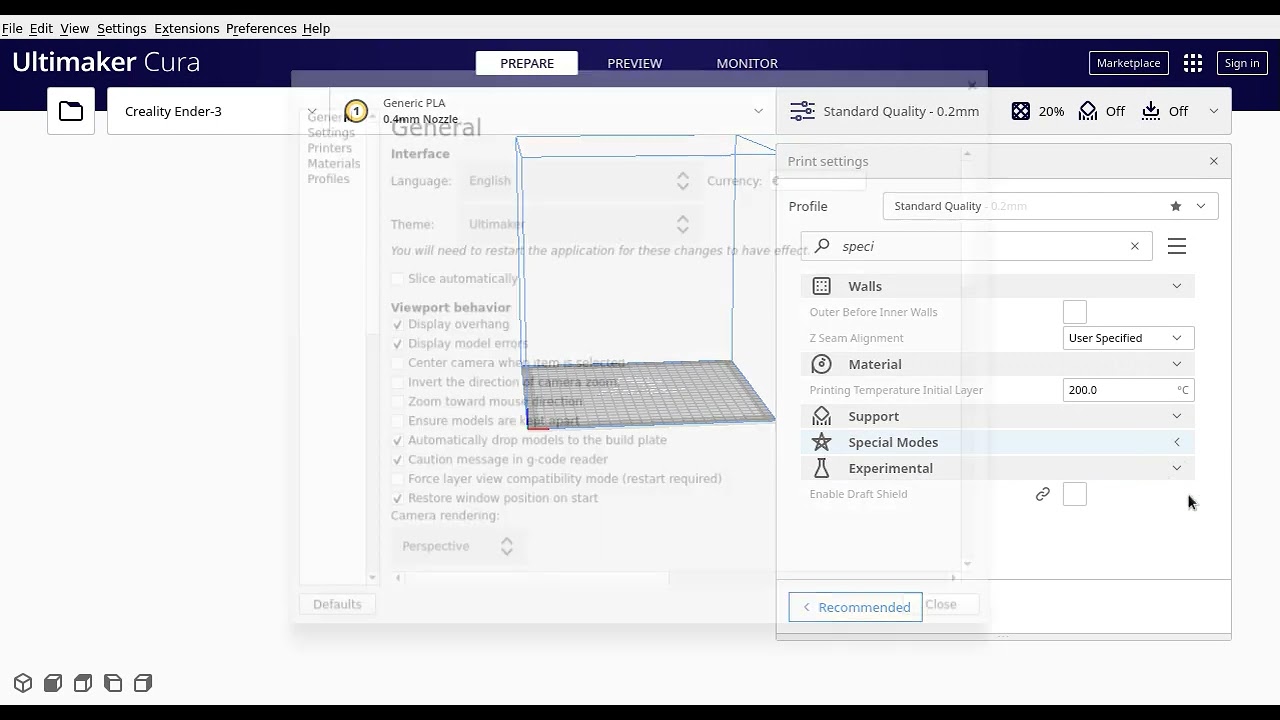Collapse the Material section chevron

1177,364
